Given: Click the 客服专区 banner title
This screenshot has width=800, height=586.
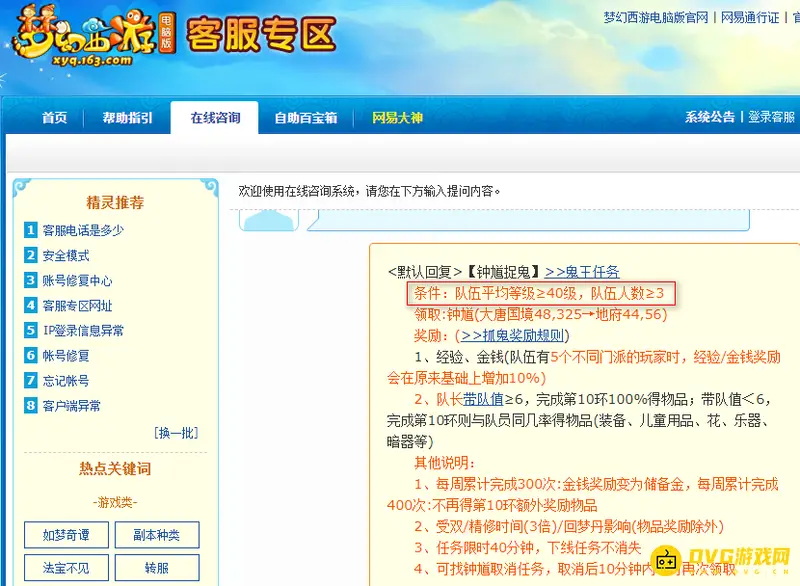Looking at the screenshot, I should click(261, 35).
